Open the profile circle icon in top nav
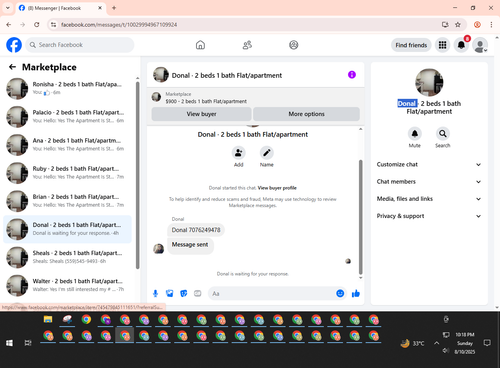 (294, 45)
